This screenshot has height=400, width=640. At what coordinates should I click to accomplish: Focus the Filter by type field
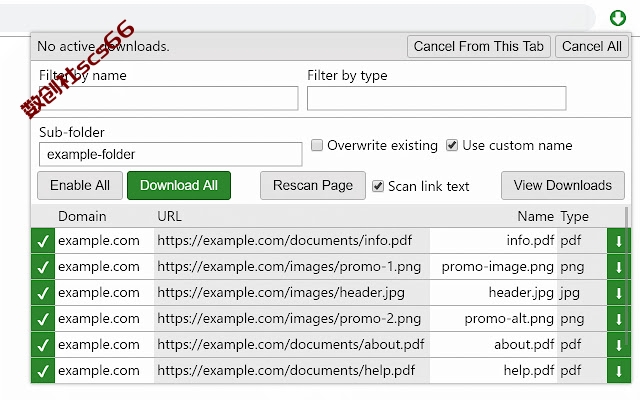pos(437,98)
